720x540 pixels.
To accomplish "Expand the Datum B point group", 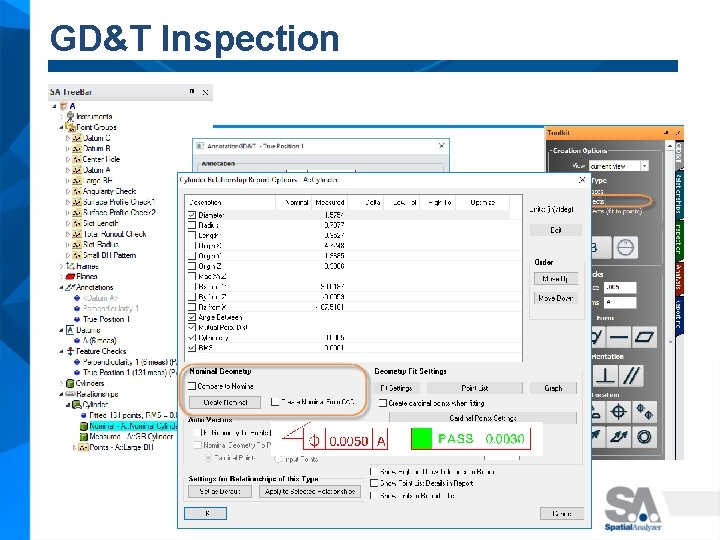I will pos(68,149).
